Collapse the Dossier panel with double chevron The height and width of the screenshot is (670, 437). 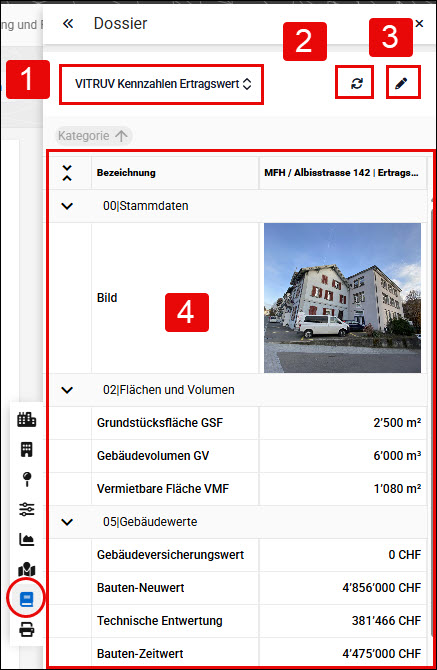tap(68, 23)
